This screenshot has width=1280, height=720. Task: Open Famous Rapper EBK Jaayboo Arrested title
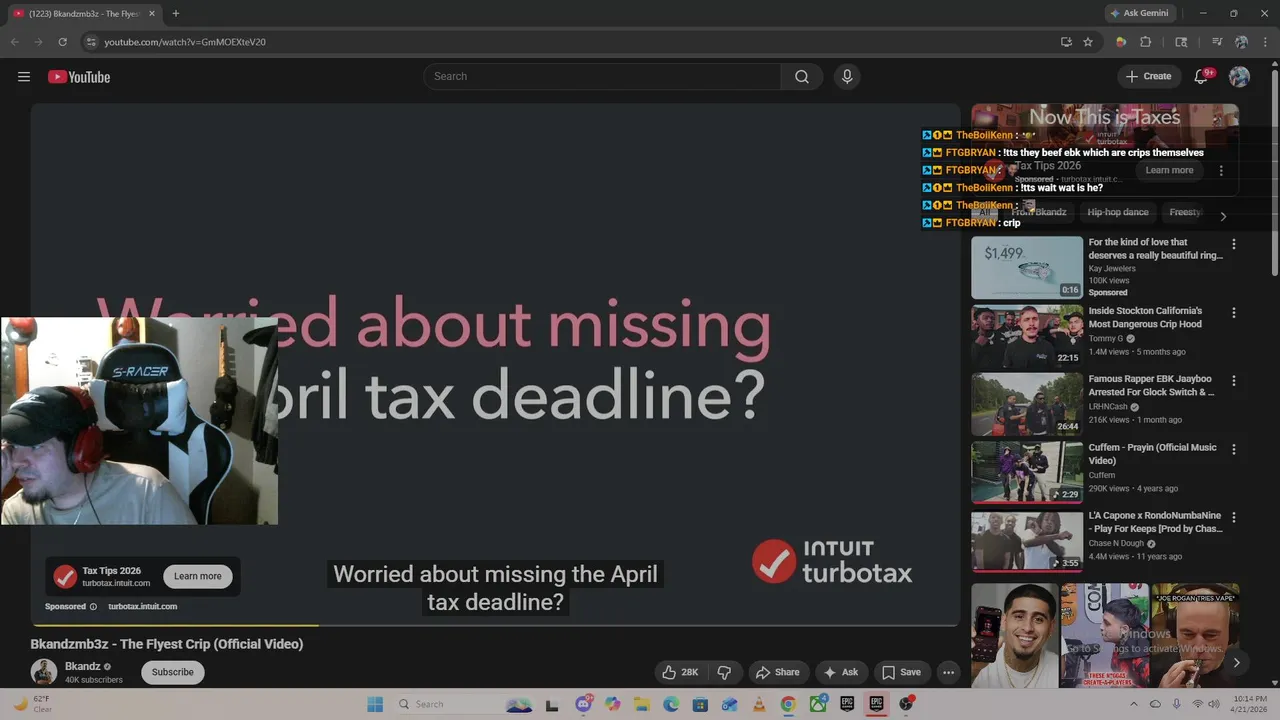click(x=1152, y=386)
